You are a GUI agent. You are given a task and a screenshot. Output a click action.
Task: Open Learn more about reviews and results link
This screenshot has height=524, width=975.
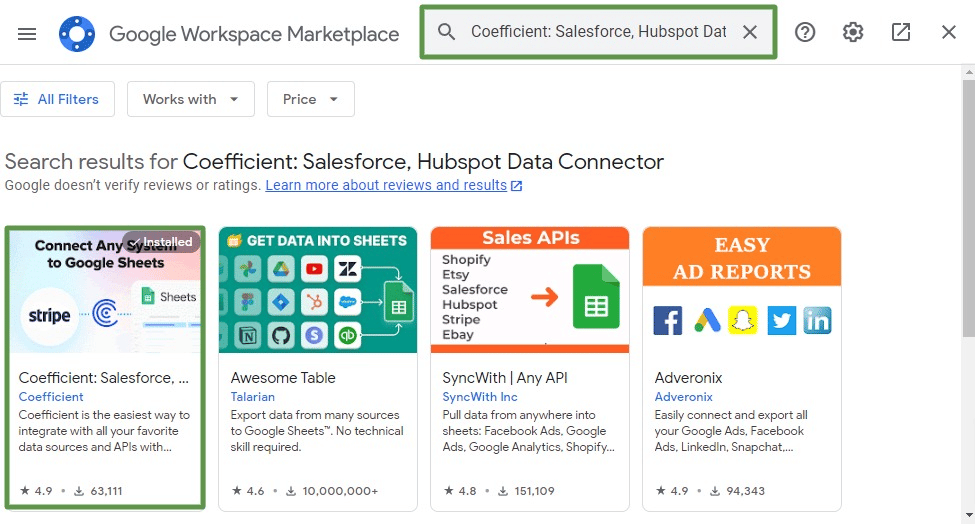pos(386,185)
